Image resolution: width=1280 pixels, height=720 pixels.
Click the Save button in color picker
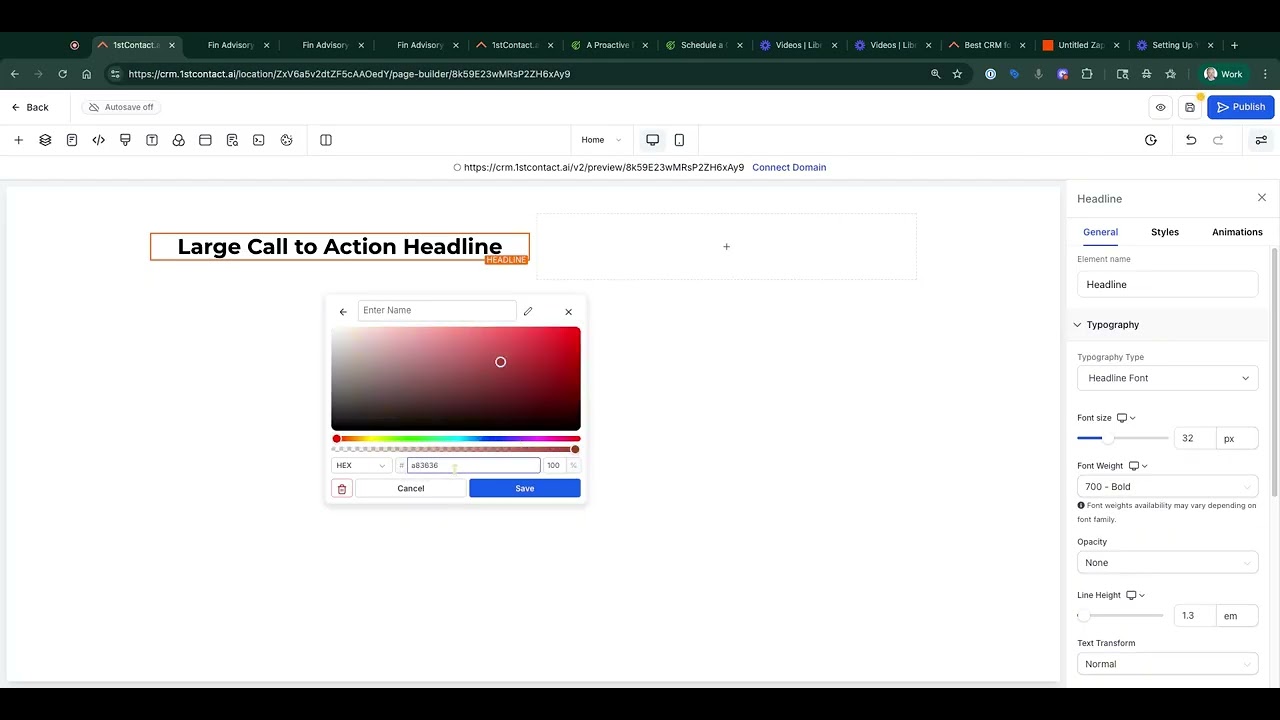click(525, 488)
